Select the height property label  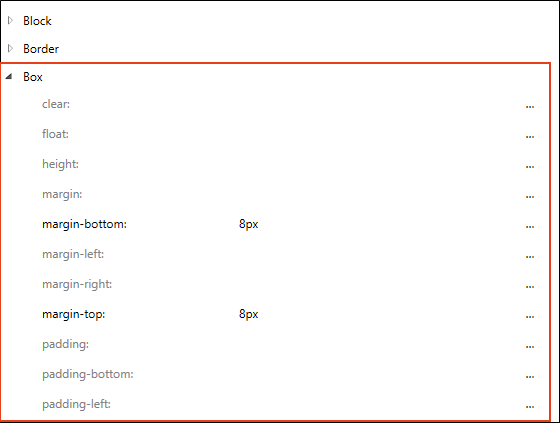[x=60, y=164]
